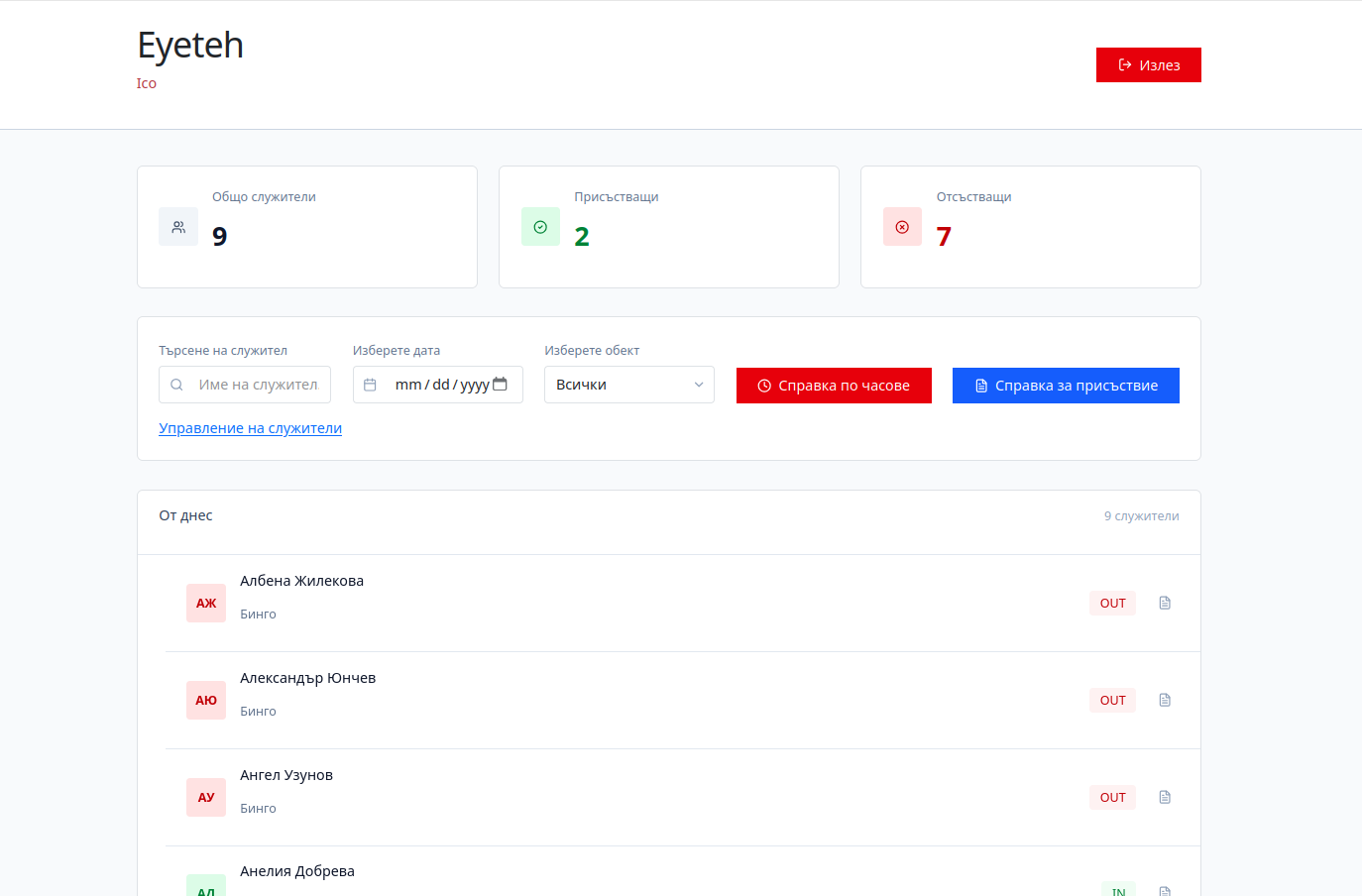Open Управление на служители link
The width and height of the screenshot is (1362, 896).
[x=250, y=428]
